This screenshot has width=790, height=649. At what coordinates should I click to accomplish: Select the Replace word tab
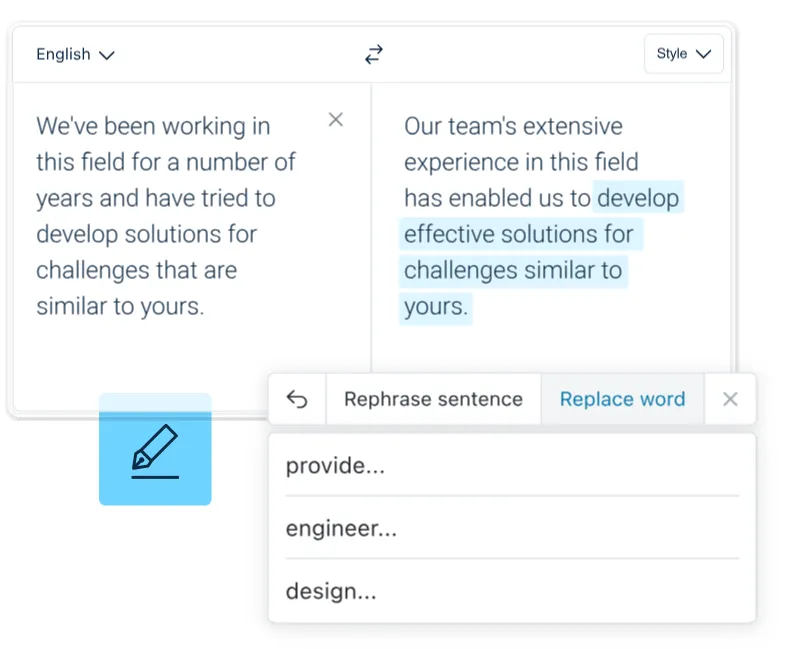point(622,400)
